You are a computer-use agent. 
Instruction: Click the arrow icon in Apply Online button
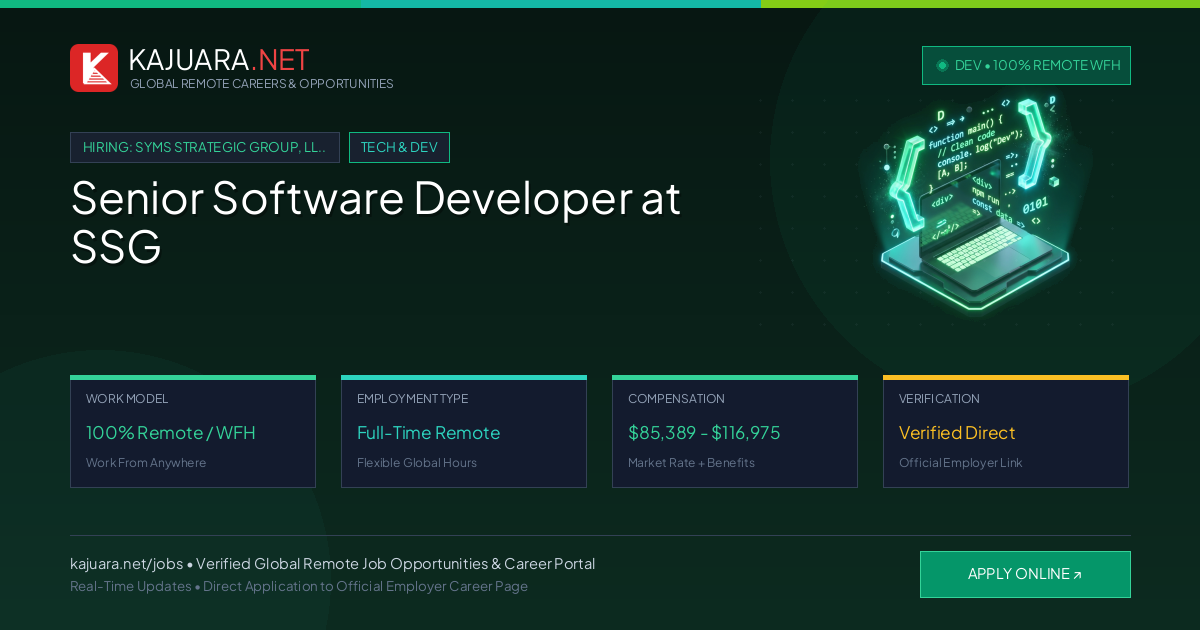tap(1077, 575)
